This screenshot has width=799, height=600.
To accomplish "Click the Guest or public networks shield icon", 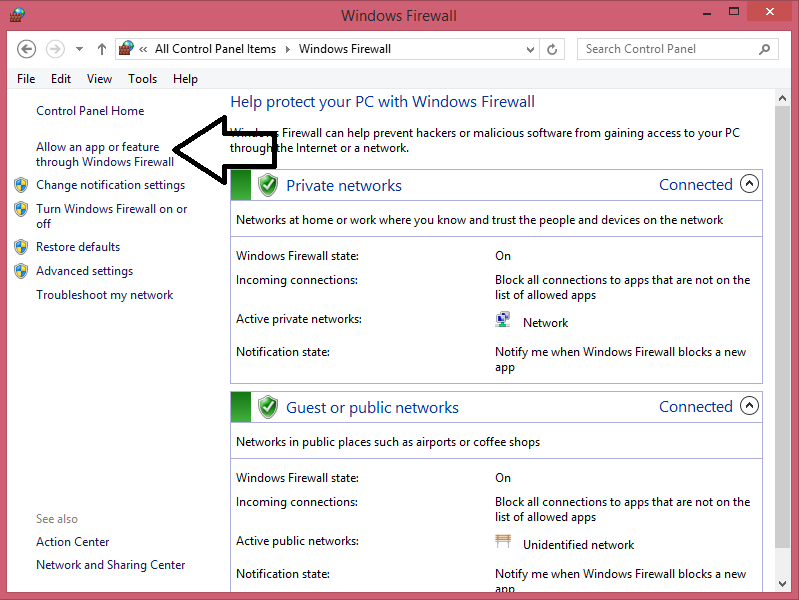I will tap(268, 407).
